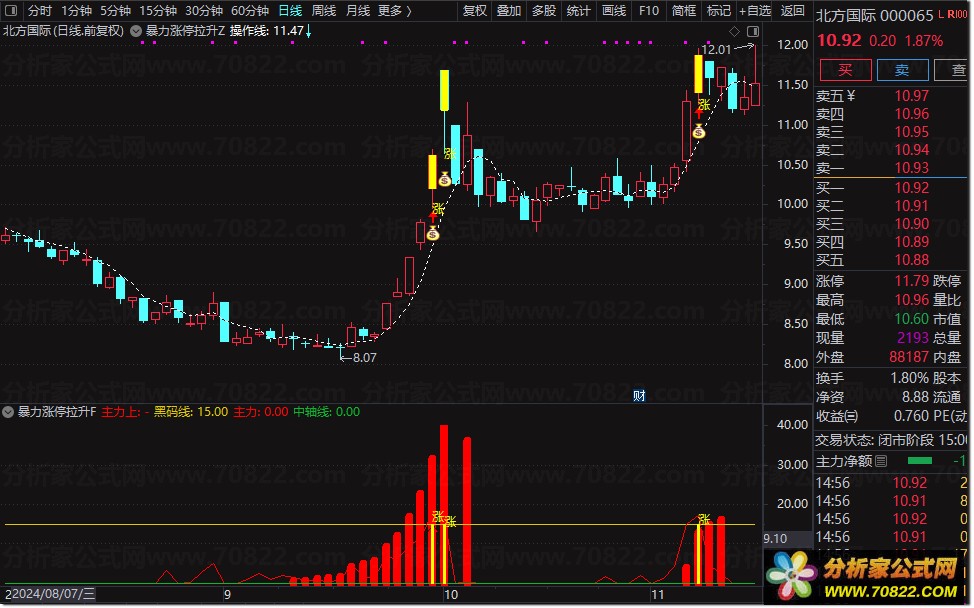Viewport: 974px width, 608px height.
Task: Click 卖五 price 10.97
Action: click(x=911, y=96)
